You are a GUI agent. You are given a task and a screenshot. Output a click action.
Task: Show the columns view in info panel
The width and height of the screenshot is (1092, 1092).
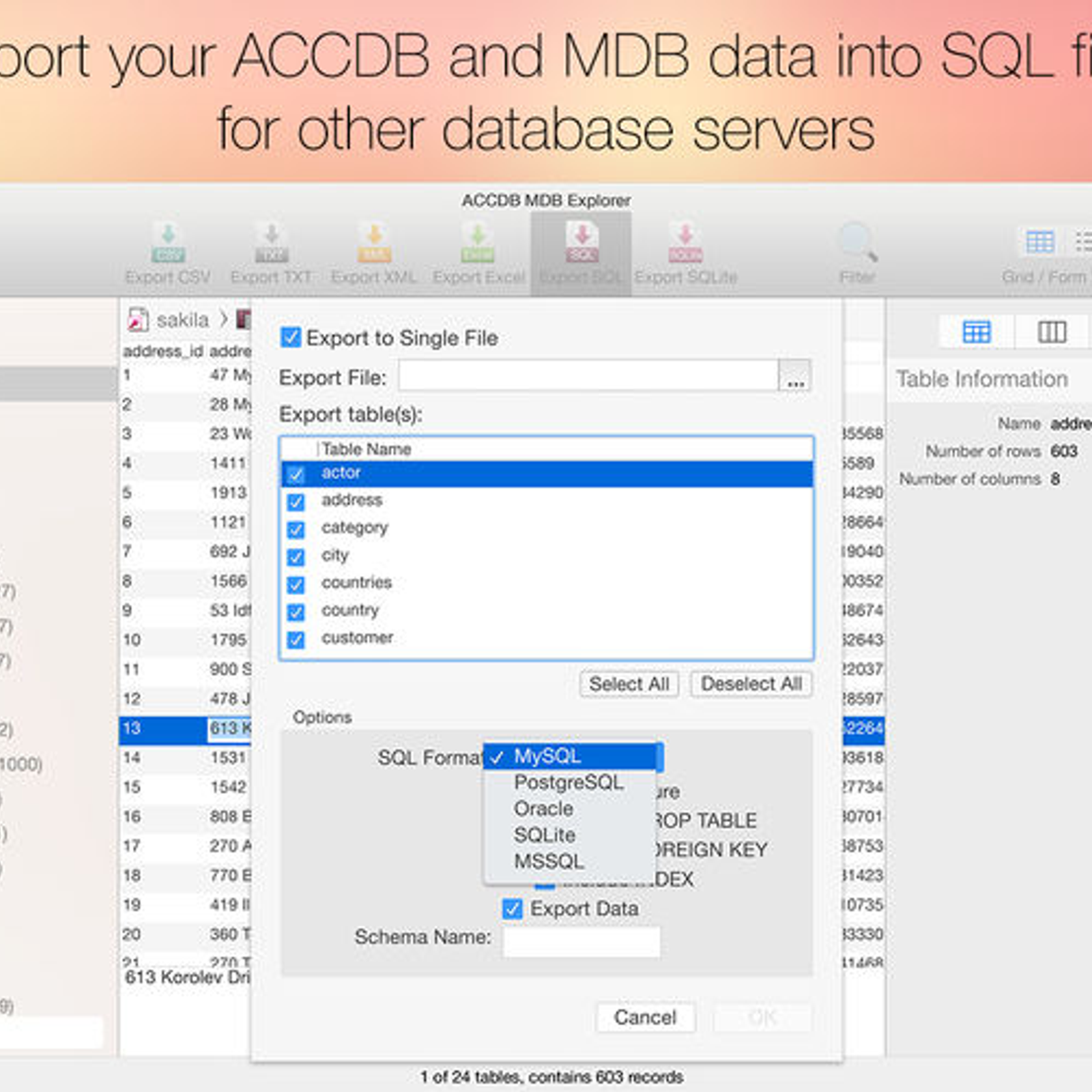[x=1051, y=332]
